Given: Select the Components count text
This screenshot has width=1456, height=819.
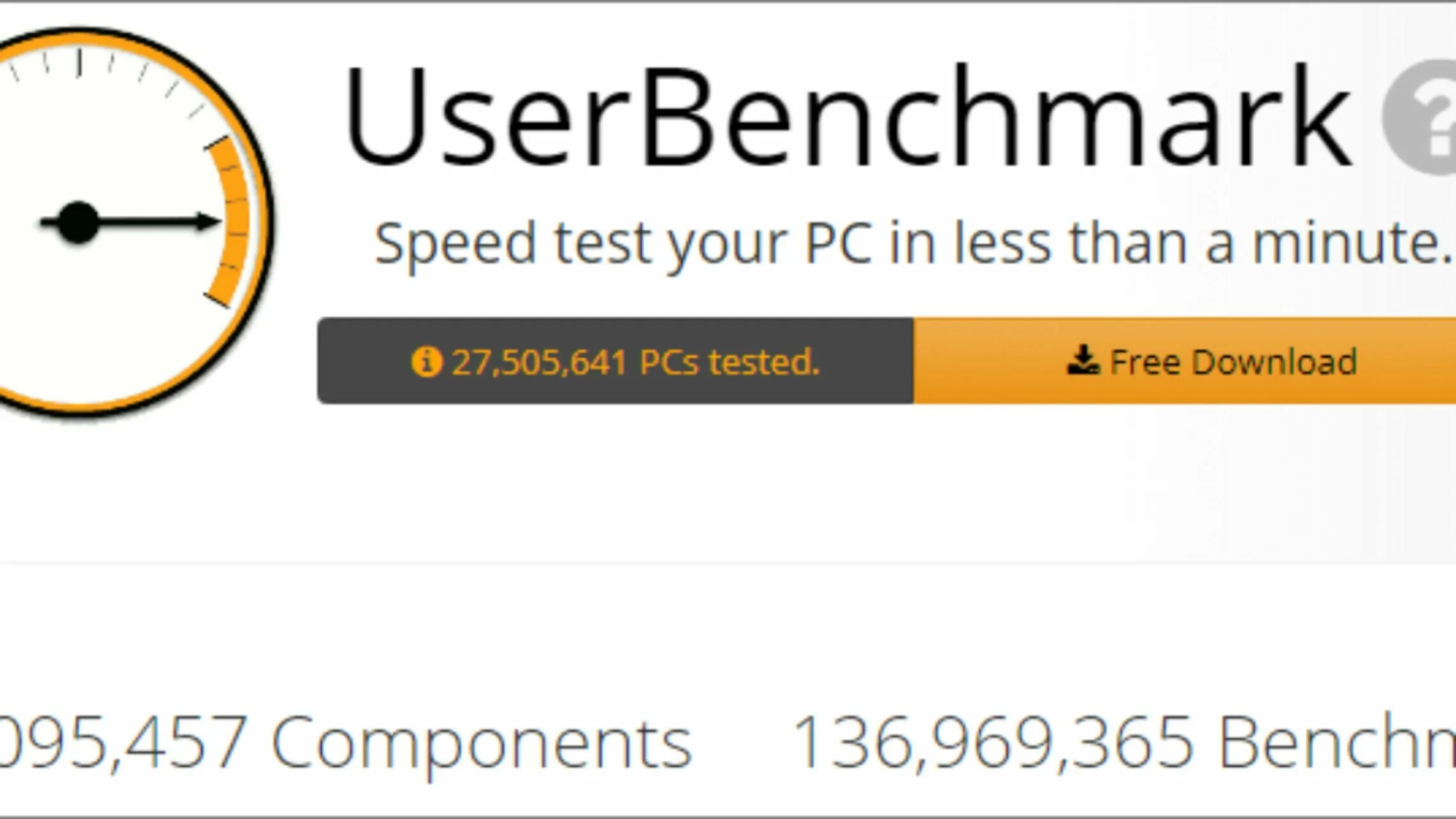Looking at the screenshot, I should [345, 742].
